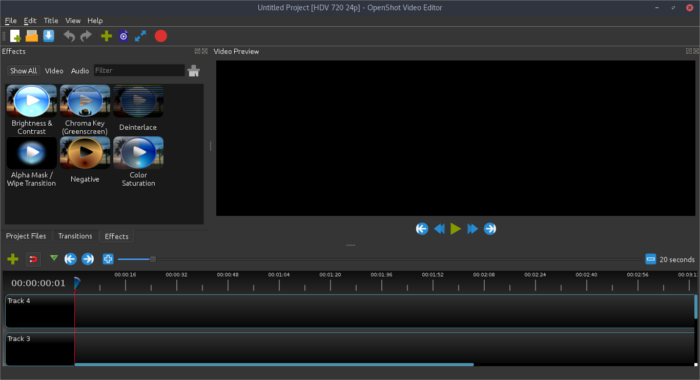Click the 00:02:08 mark on the ruler
Viewport: 700px width, 380px height.
[484, 275]
